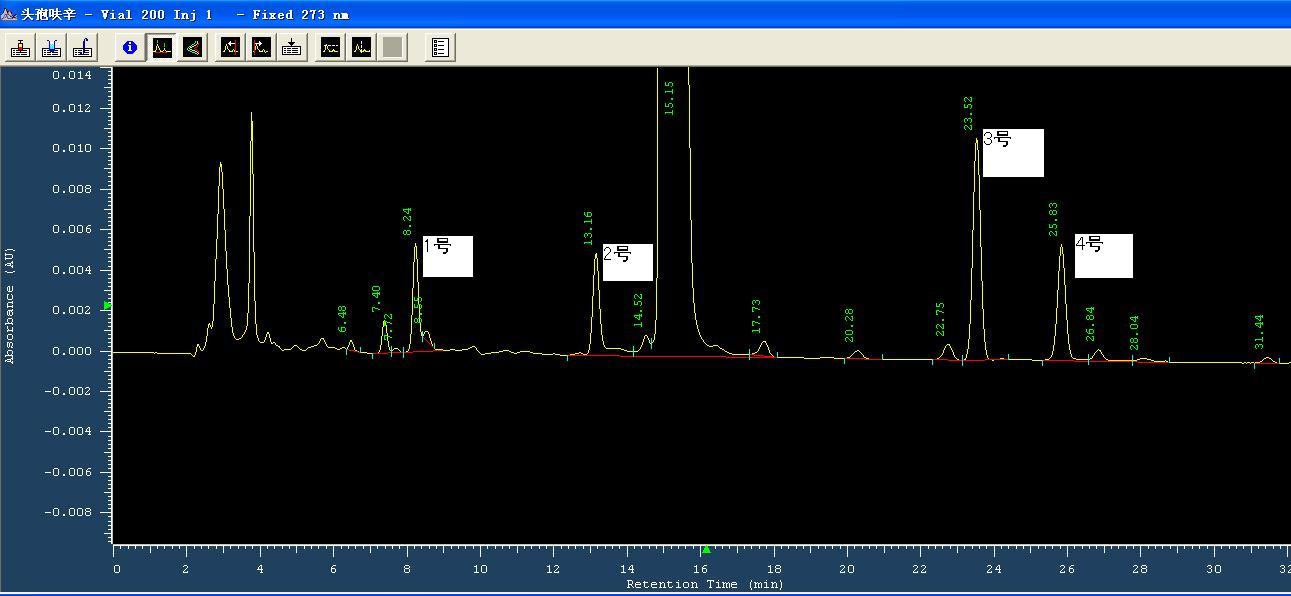Go to next chromatogram with right-arrow icon
The height and width of the screenshot is (596, 1291).
pos(261,47)
